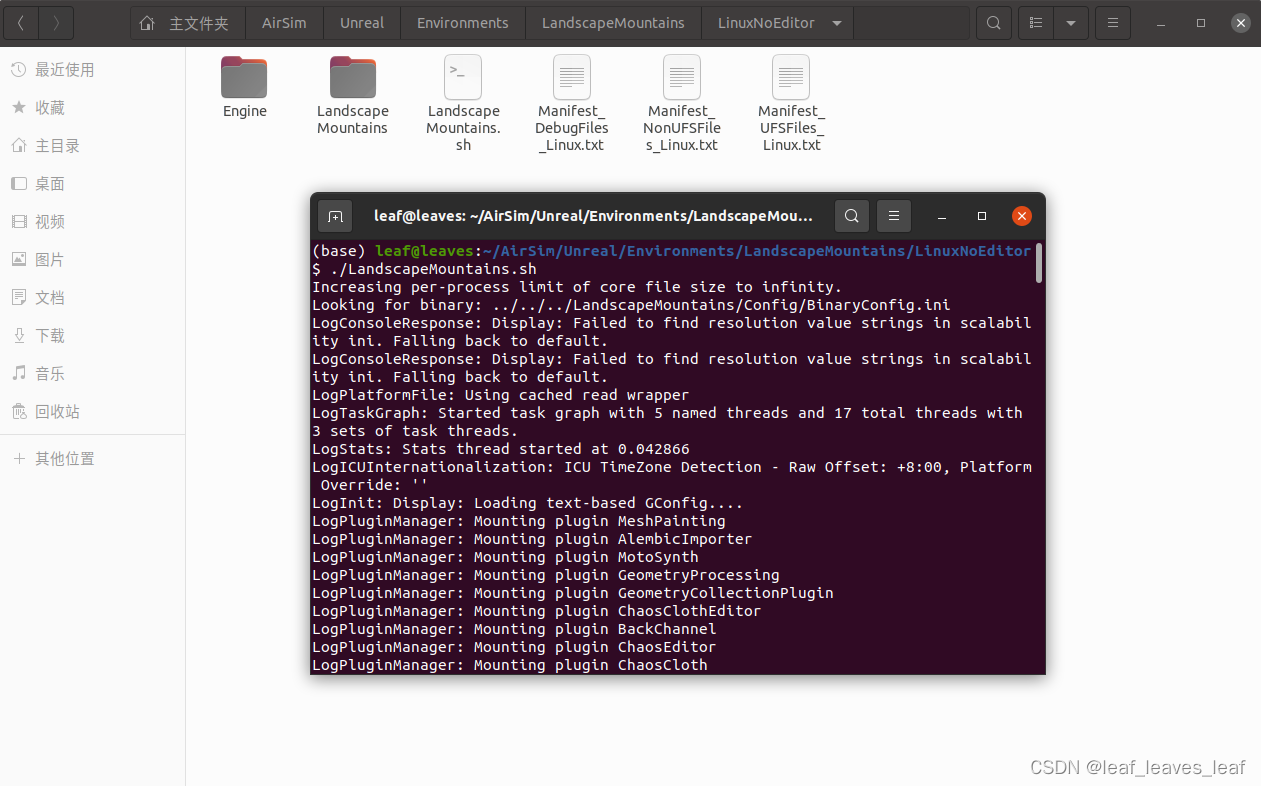Click 'Mounting plugin ChaosEditor' terminal line
This screenshot has width=1261, height=786.
[x=514, y=647]
